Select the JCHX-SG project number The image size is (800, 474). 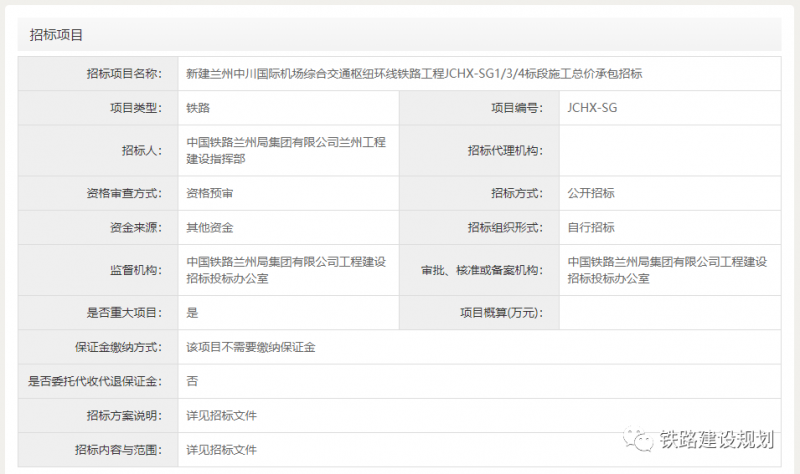tap(598, 108)
